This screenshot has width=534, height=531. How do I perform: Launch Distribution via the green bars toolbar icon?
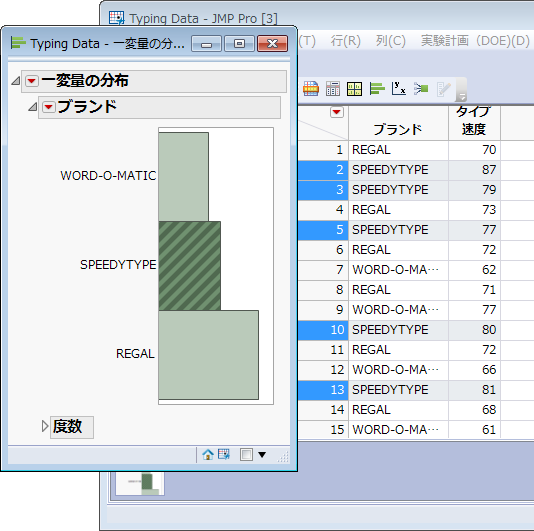tap(377, 89)
